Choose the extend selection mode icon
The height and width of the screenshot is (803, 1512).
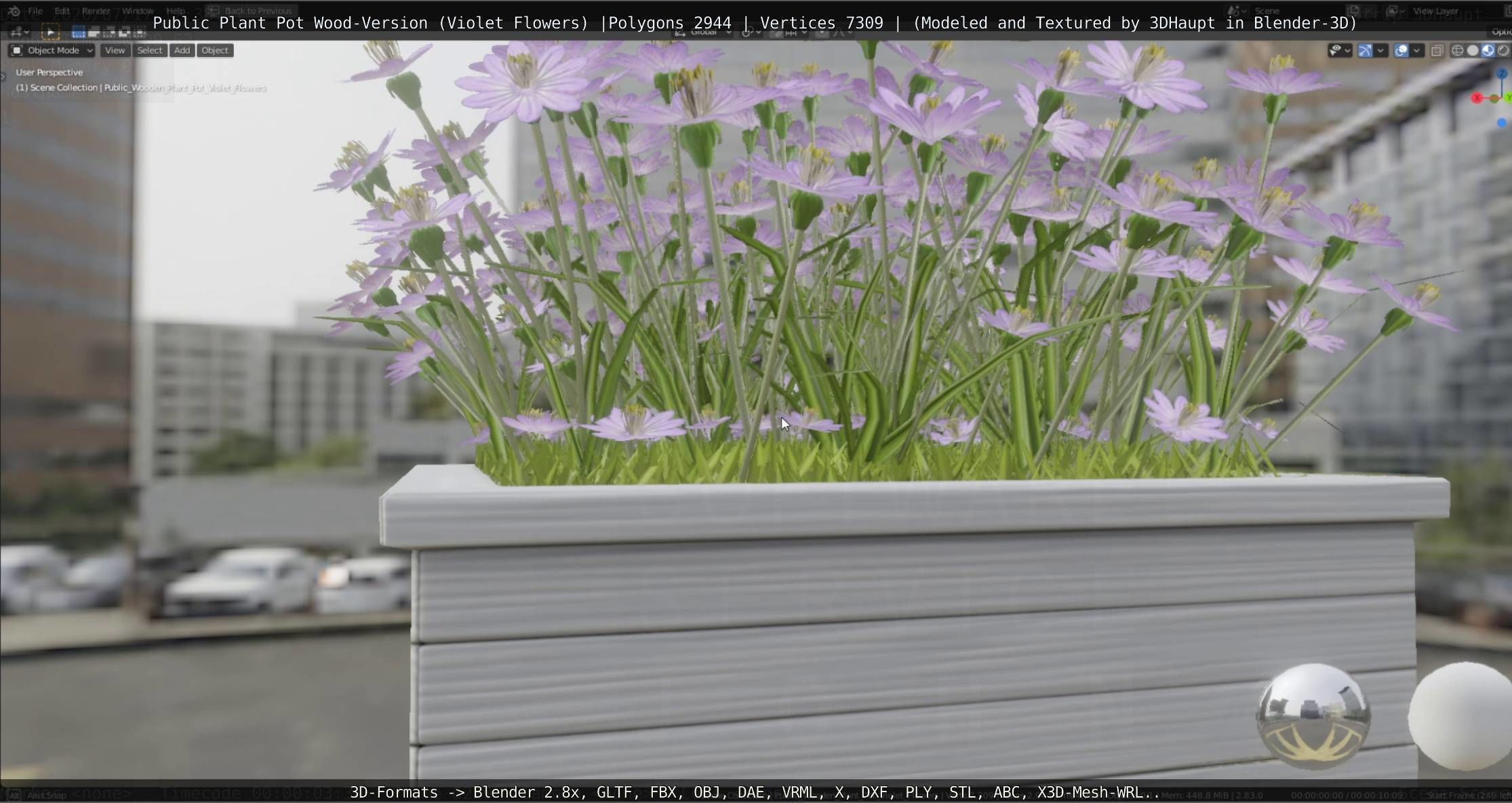point(94,32)
